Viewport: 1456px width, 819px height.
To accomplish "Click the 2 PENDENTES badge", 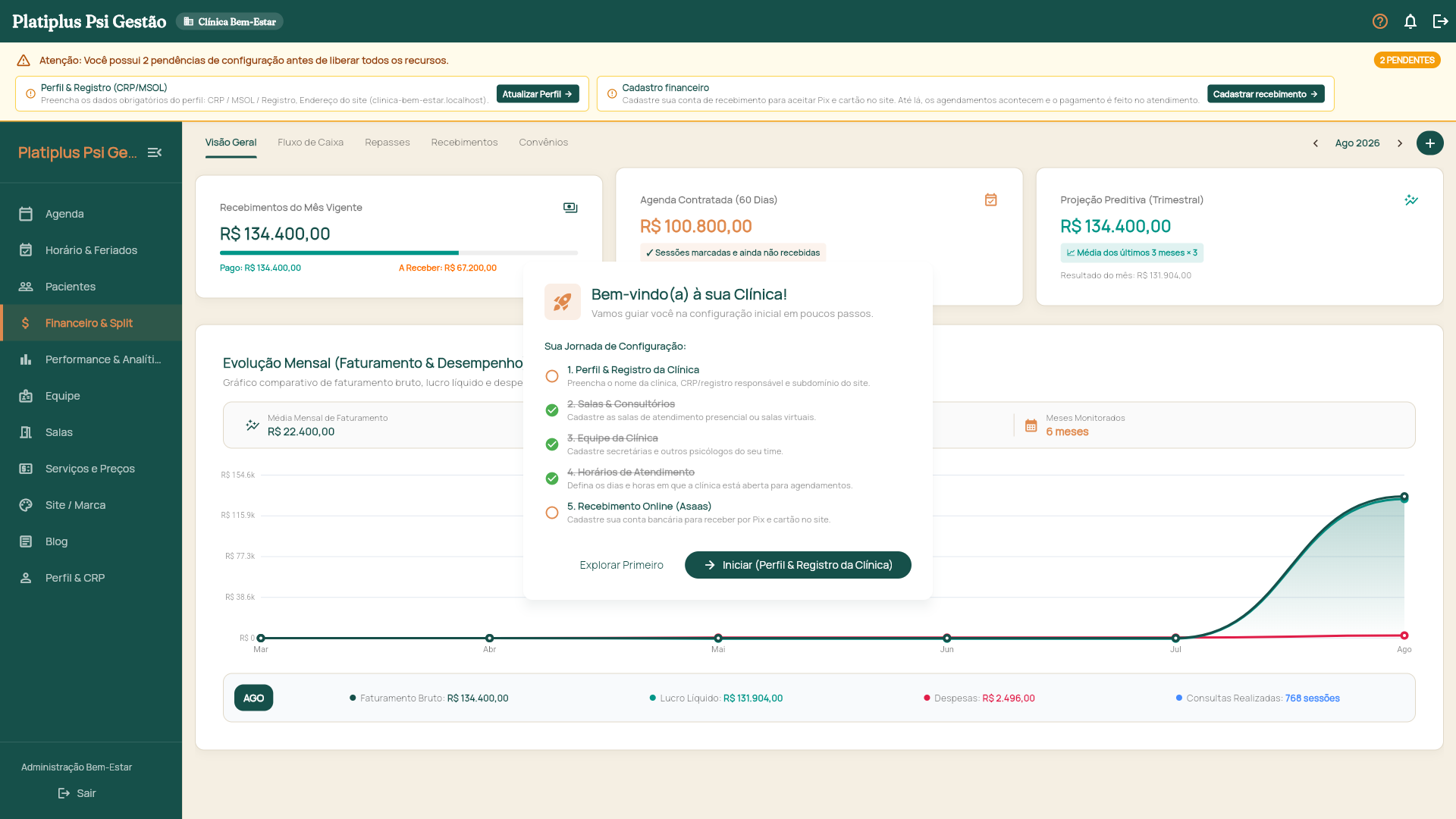I will (x=1407, y=60).
